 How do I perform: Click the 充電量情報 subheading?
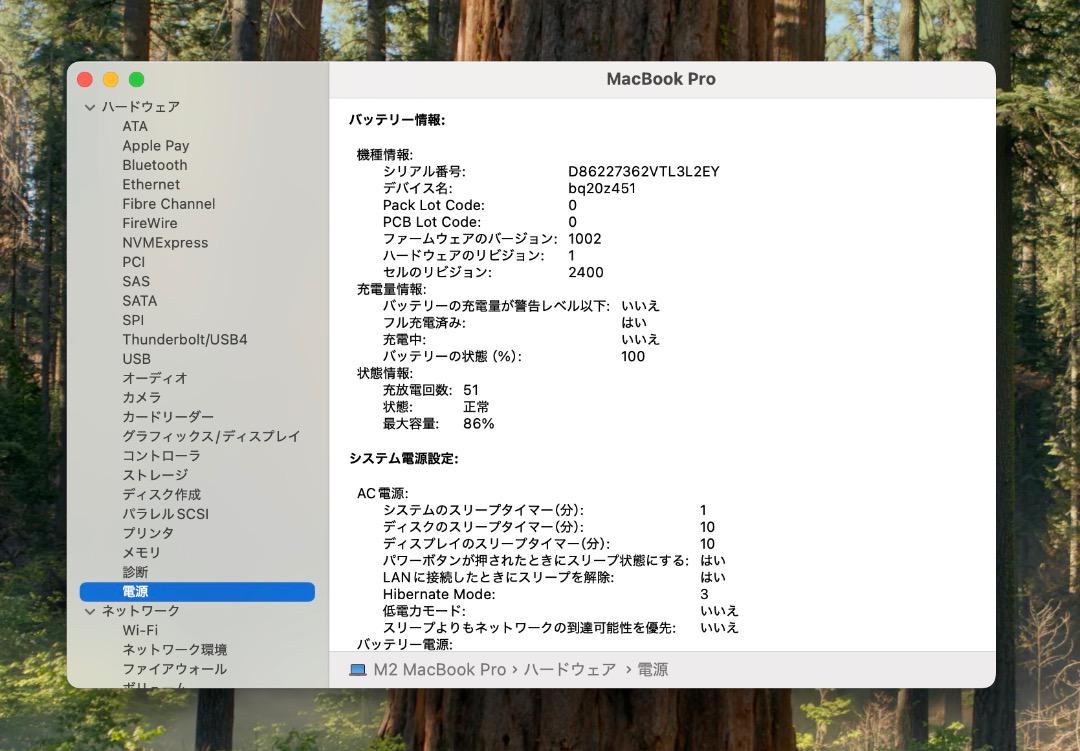(392, 289)
